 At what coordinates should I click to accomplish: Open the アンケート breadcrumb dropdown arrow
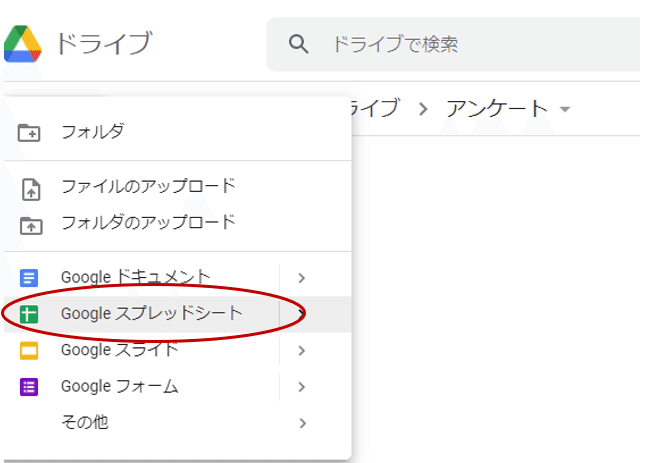(565, 109)
